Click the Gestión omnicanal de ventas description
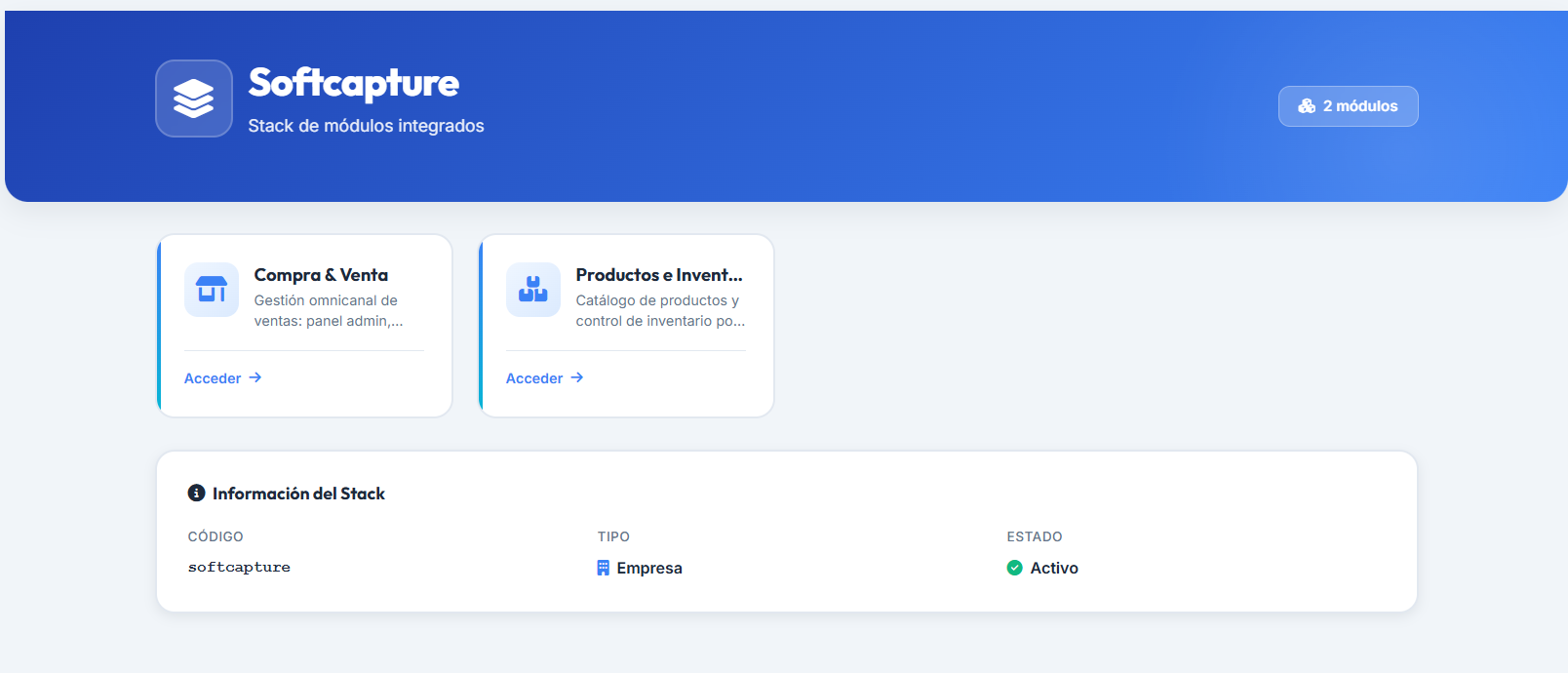This screenshot has width=1568, height=673. click(x=329, y=310)
